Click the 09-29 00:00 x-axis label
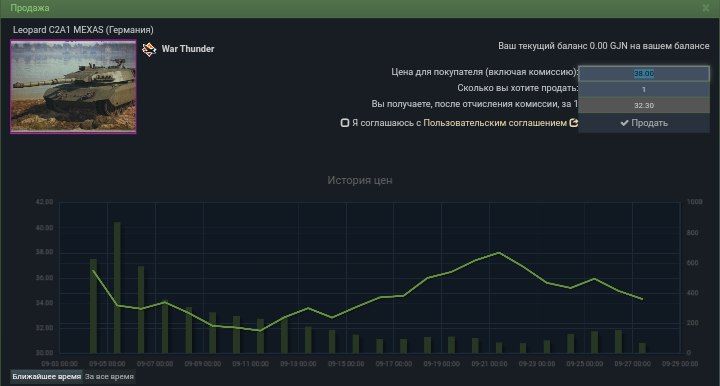 click(x=680, y=364)
